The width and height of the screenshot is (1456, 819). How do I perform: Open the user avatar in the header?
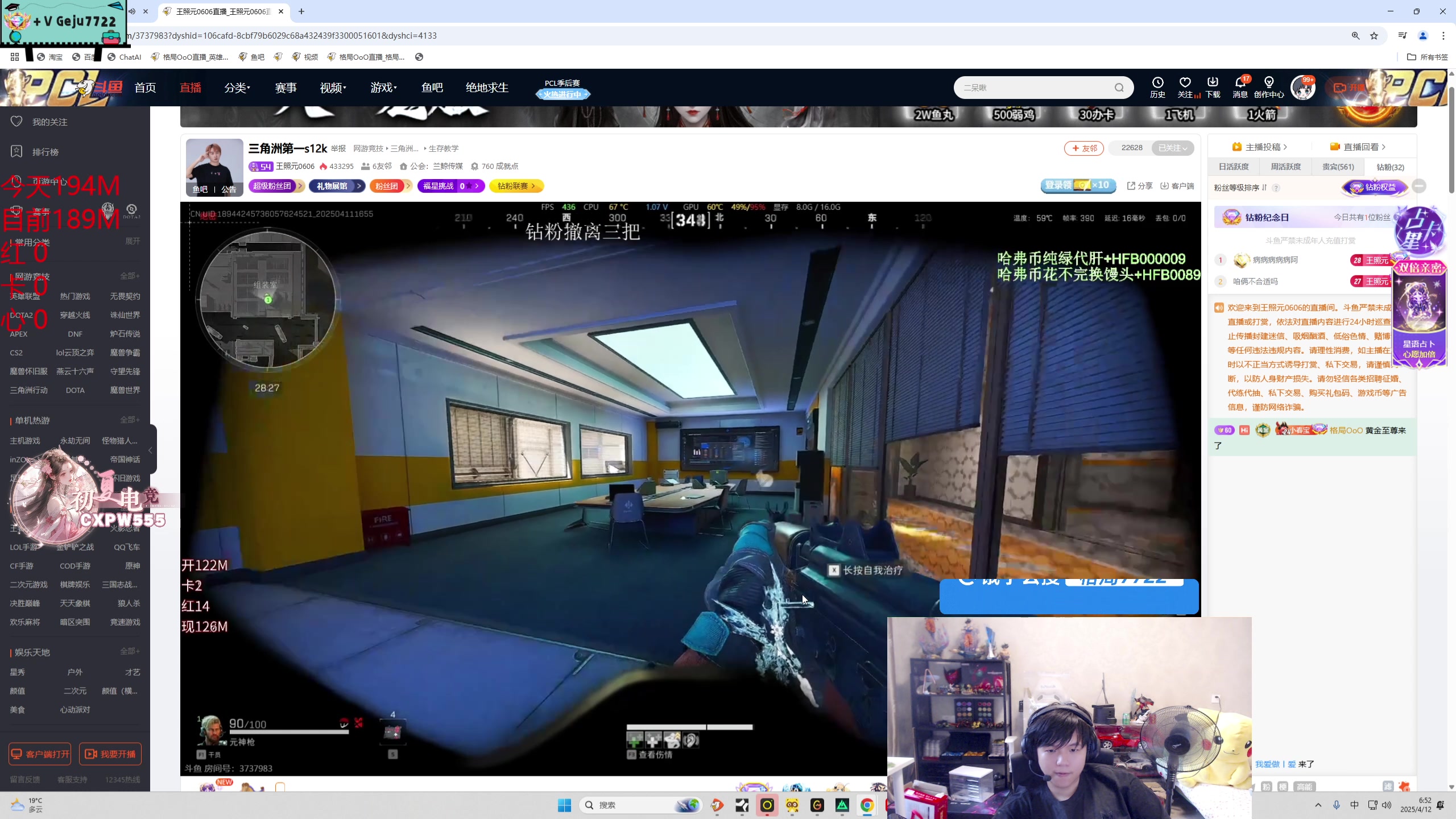[x=1302, y=88]
